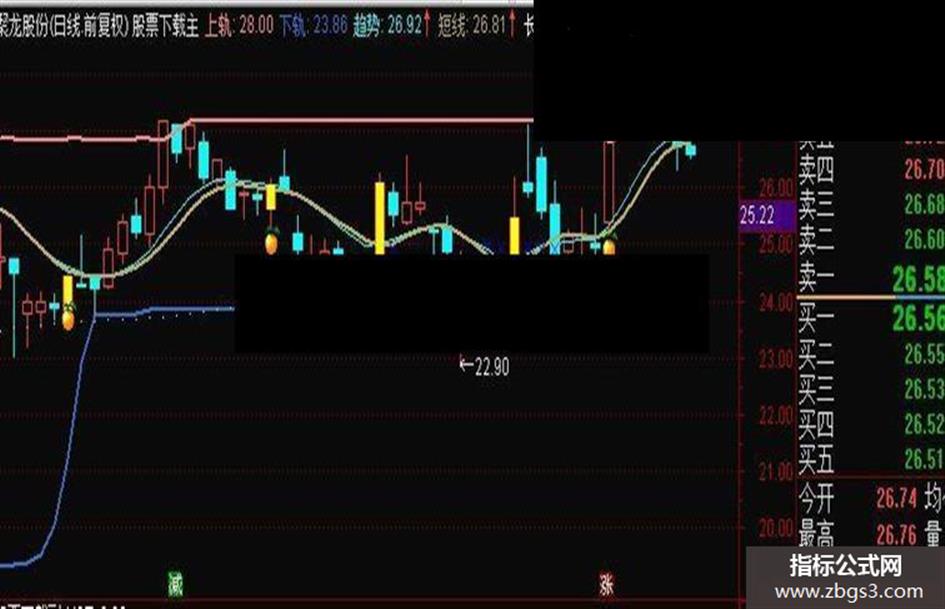Select the 买二 26.55 bid row
This screenshot has width=945, height=609.
click(871, 355)
